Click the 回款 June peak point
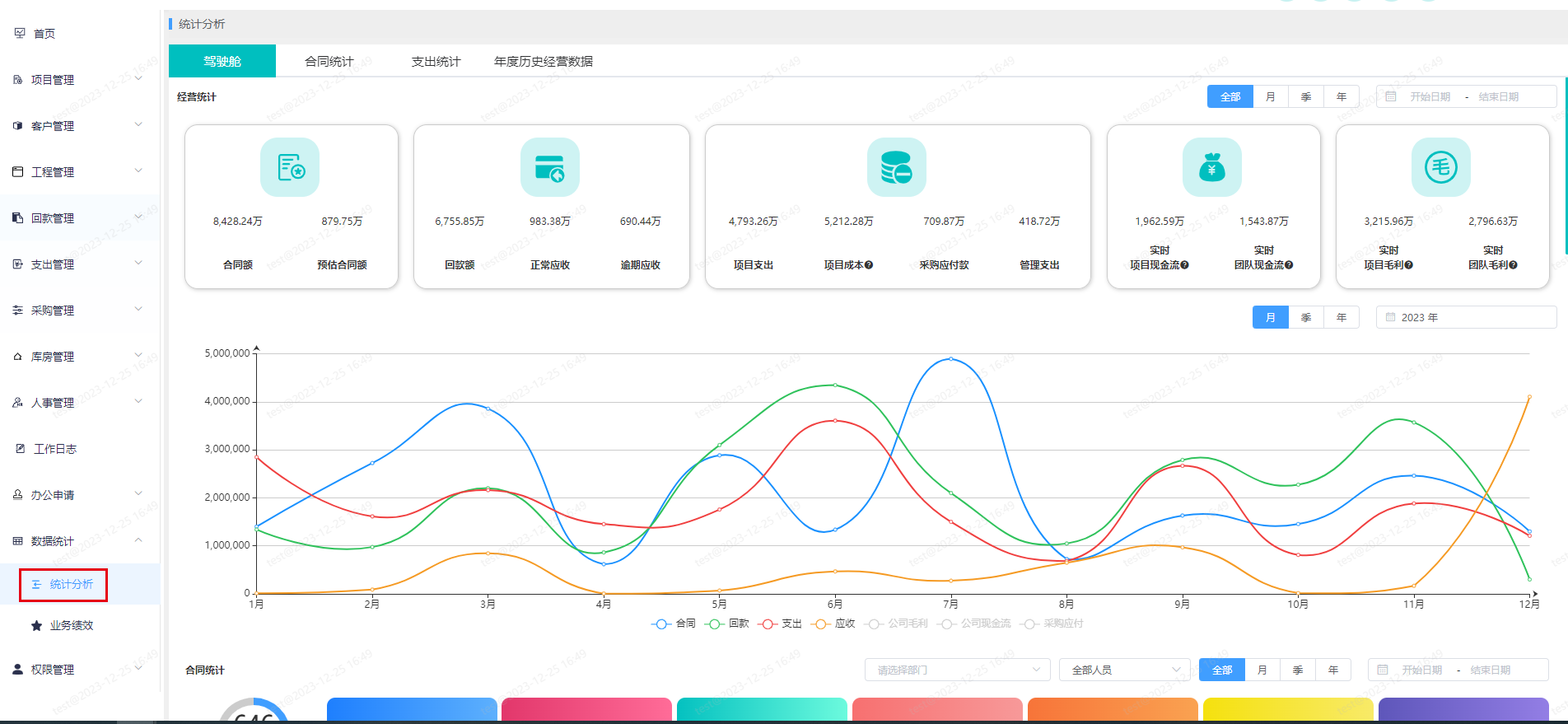Viewport: 1568px width, 724px height. click(x=835, y=385)
